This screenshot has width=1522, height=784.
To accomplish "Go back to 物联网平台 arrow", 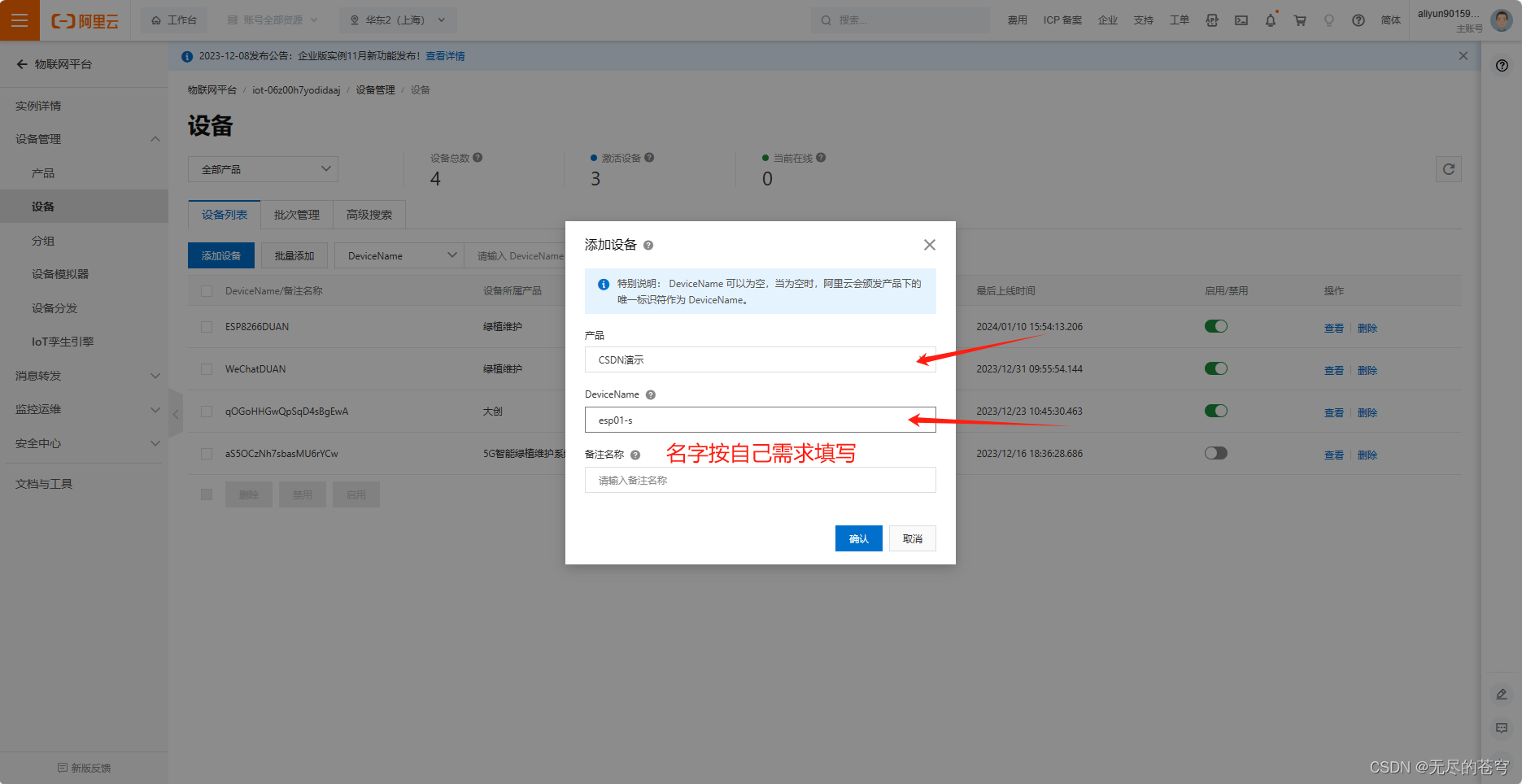I will tap(22, 64).
